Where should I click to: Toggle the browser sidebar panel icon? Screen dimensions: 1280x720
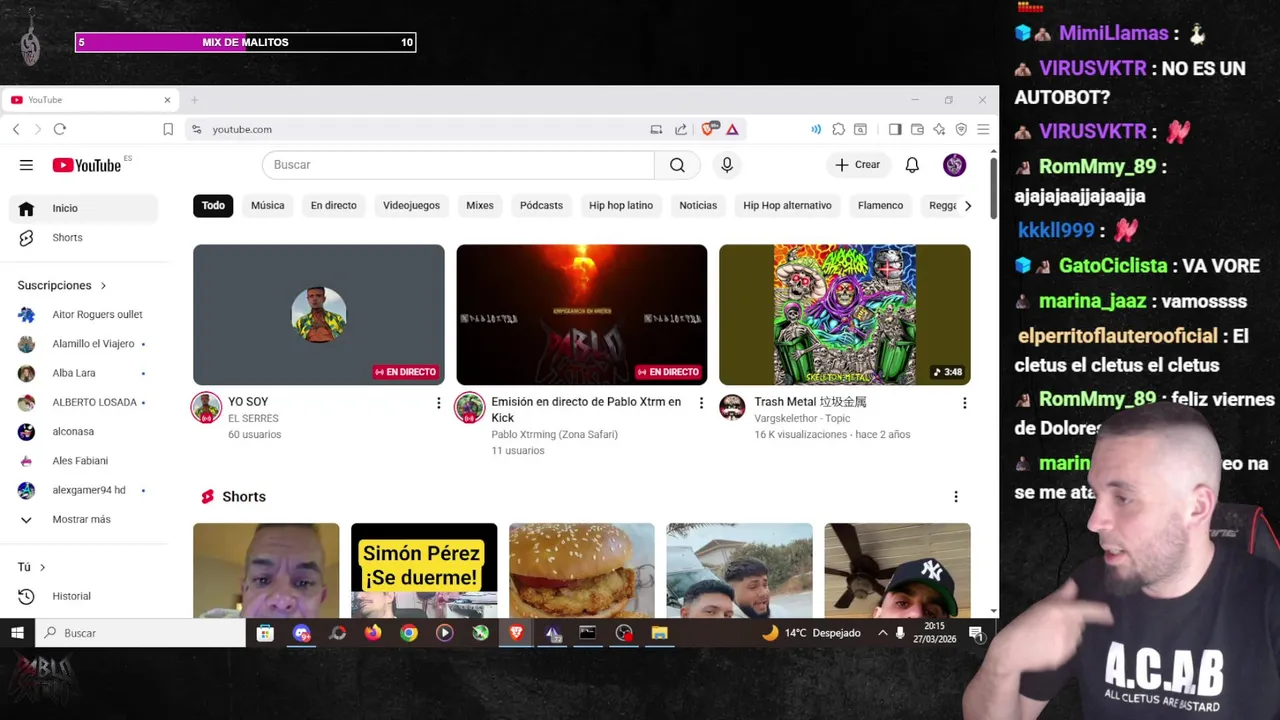(895, 129)
